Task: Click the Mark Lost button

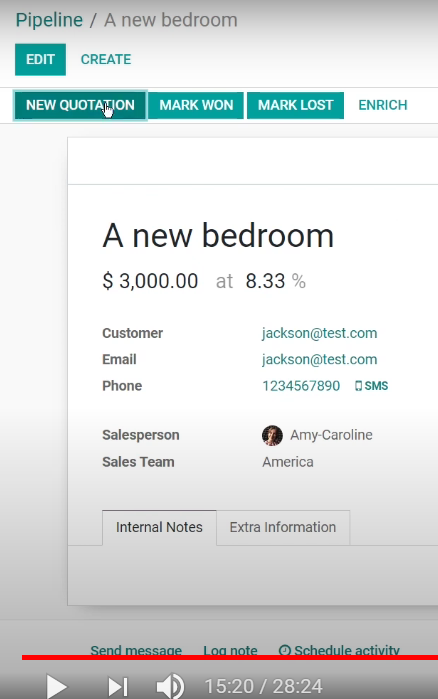Action: tap(295, 105)
